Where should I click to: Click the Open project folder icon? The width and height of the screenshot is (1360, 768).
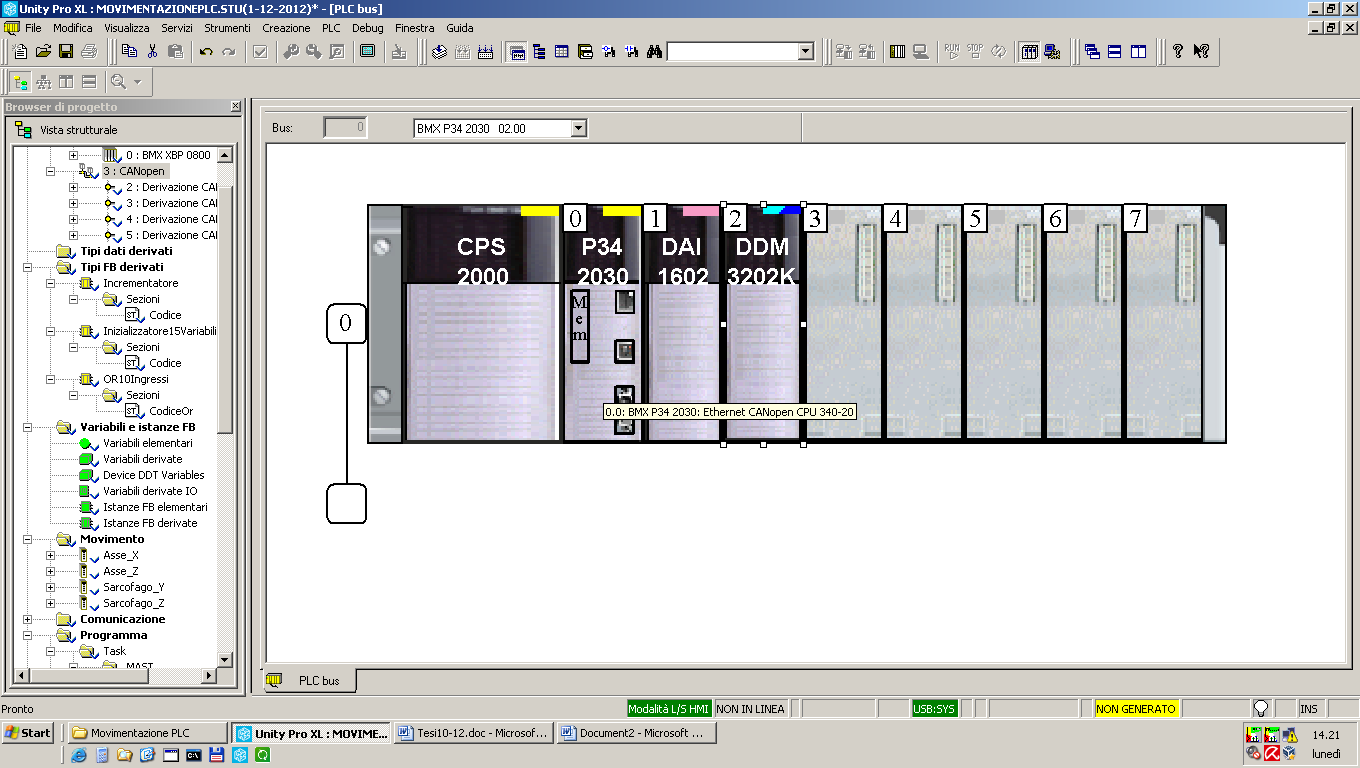[43, 51]
